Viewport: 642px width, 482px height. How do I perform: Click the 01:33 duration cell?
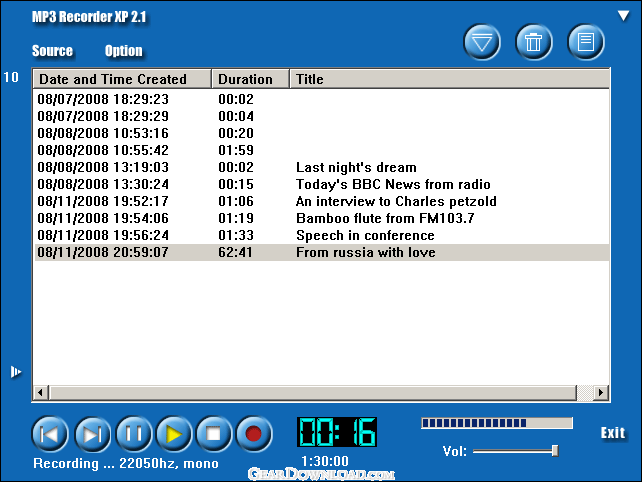click(236, 235)
